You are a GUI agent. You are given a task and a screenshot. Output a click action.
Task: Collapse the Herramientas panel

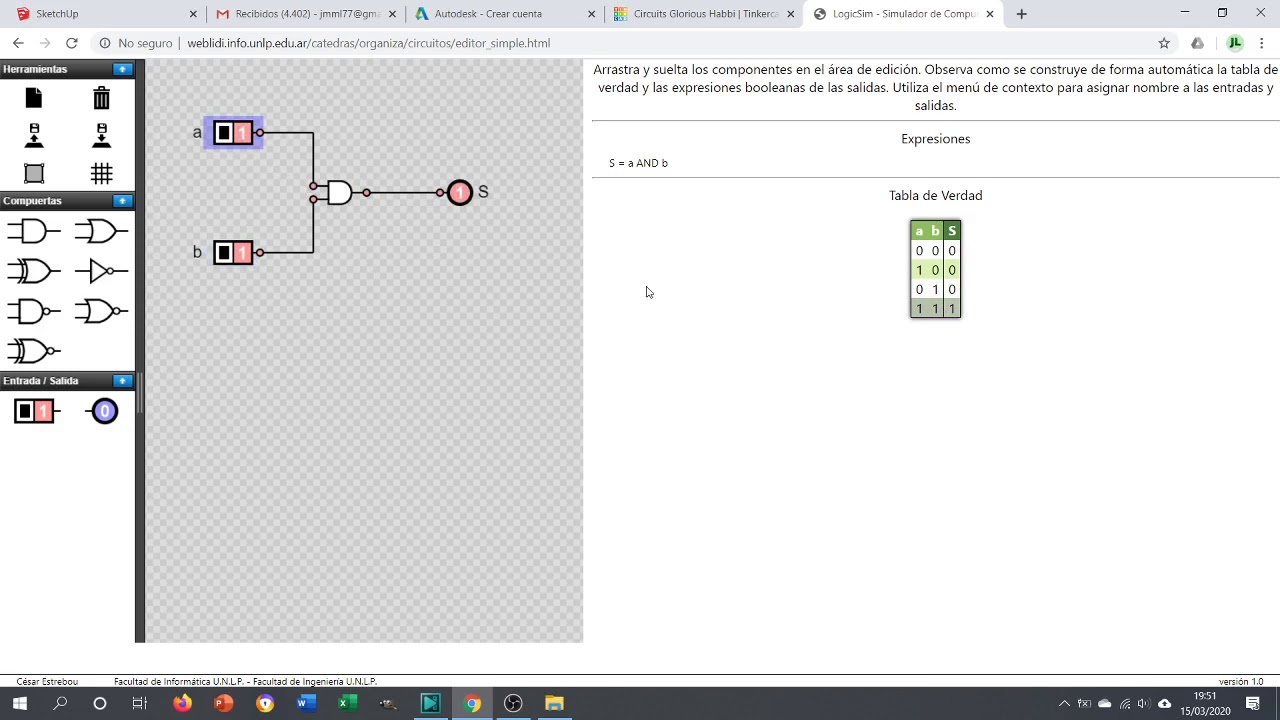(122, 69)
